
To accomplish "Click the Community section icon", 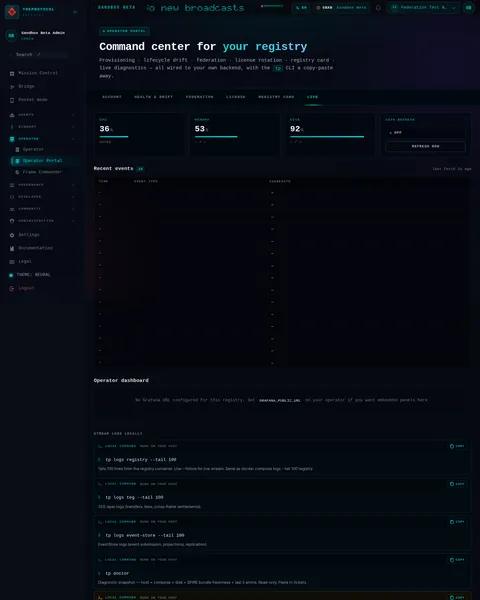I will pos(12,209).
